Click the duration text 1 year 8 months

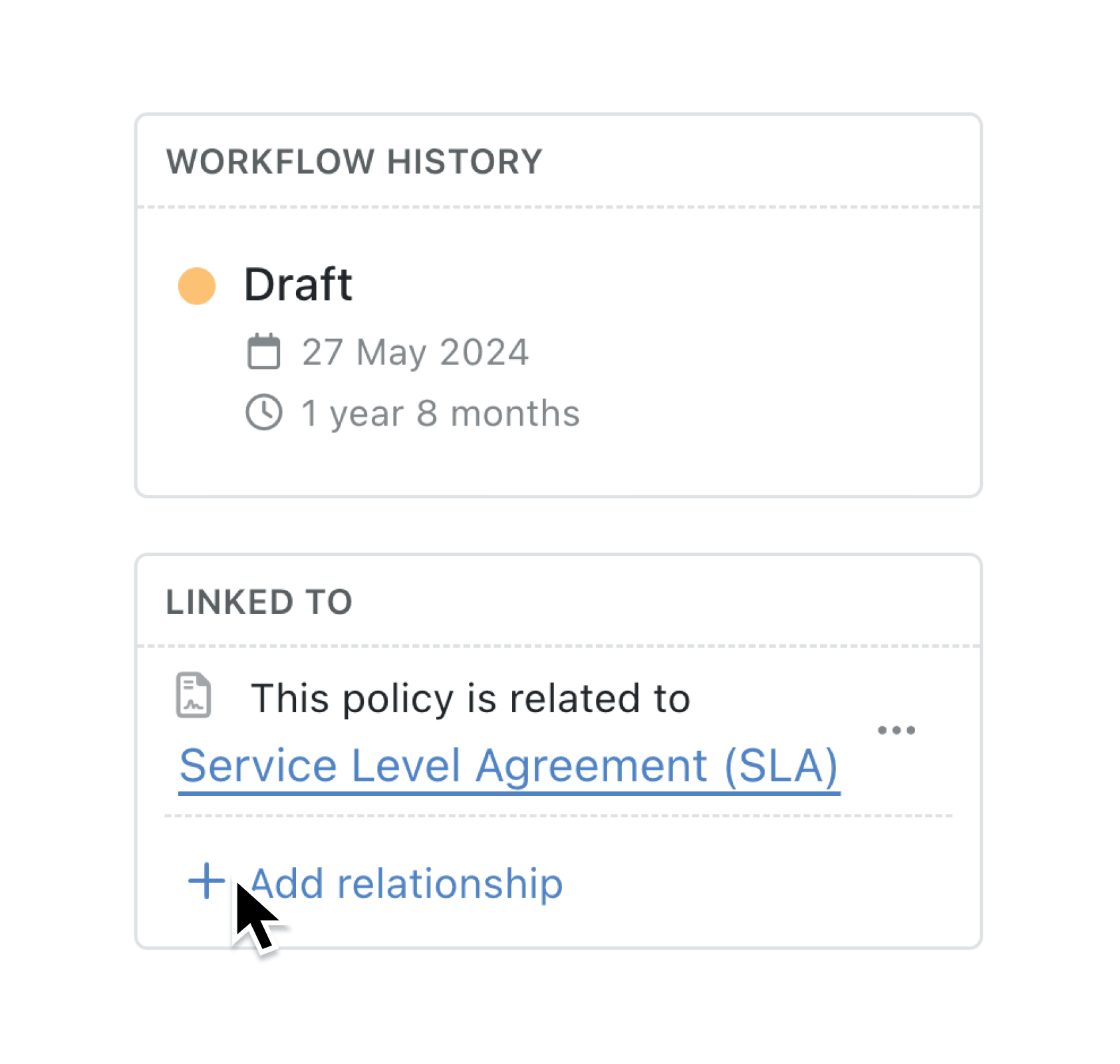tap(440, 412)
